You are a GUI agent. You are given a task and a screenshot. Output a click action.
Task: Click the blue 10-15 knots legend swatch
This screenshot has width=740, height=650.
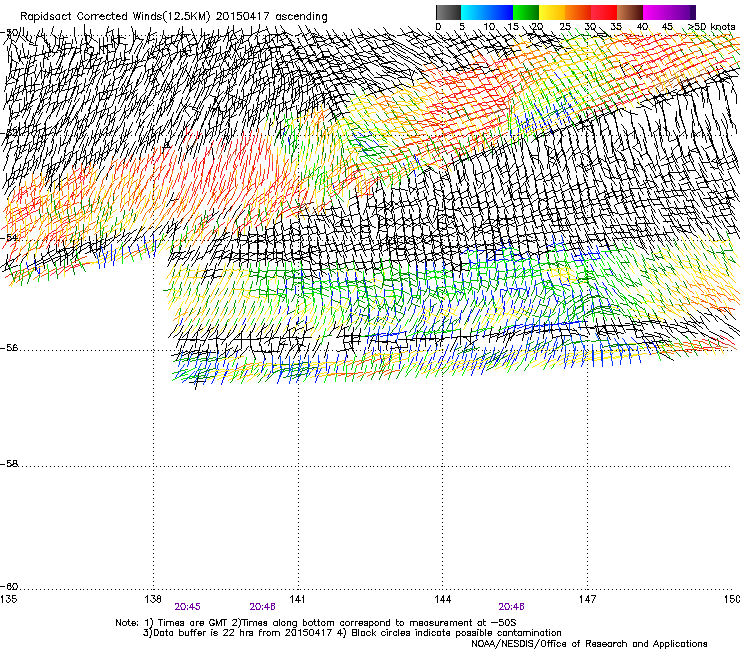coord(500,12)
